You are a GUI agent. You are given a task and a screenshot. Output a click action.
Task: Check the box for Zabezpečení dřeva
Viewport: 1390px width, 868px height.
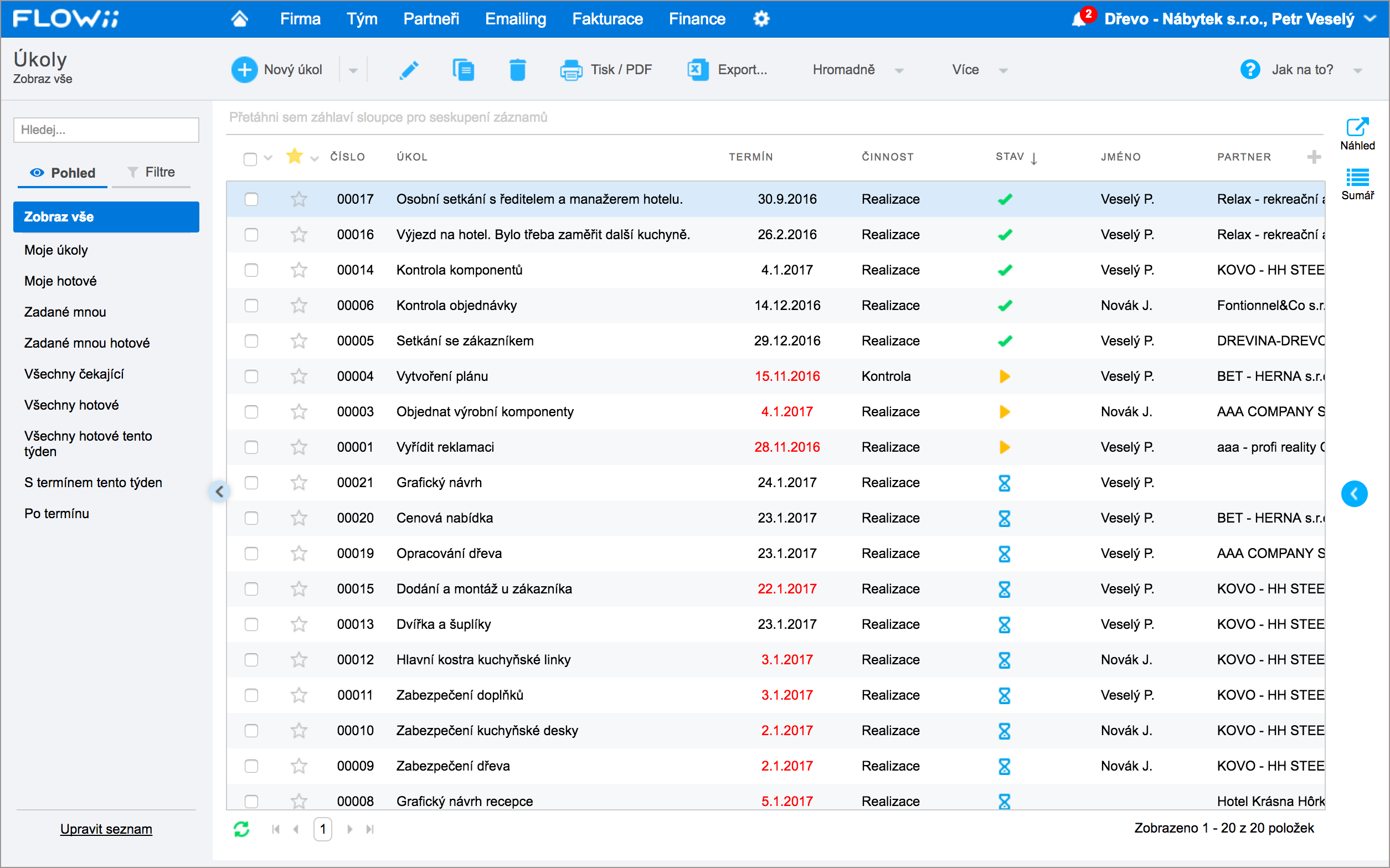(x=251, y=766)
